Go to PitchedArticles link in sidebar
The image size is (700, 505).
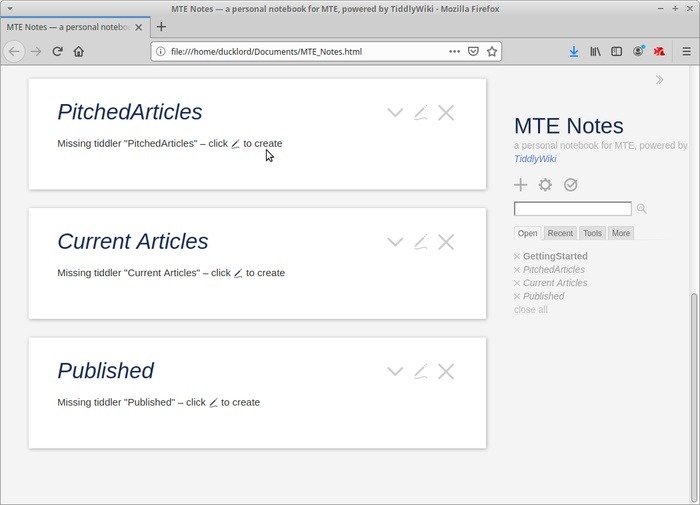[554, 270]
